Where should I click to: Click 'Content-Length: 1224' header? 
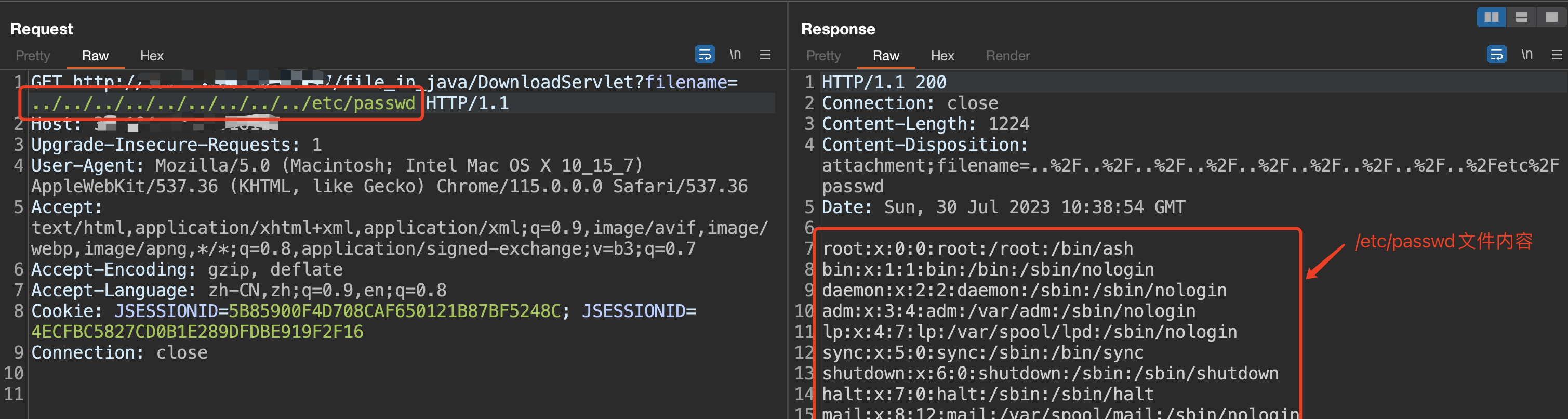tap(925, 124)
